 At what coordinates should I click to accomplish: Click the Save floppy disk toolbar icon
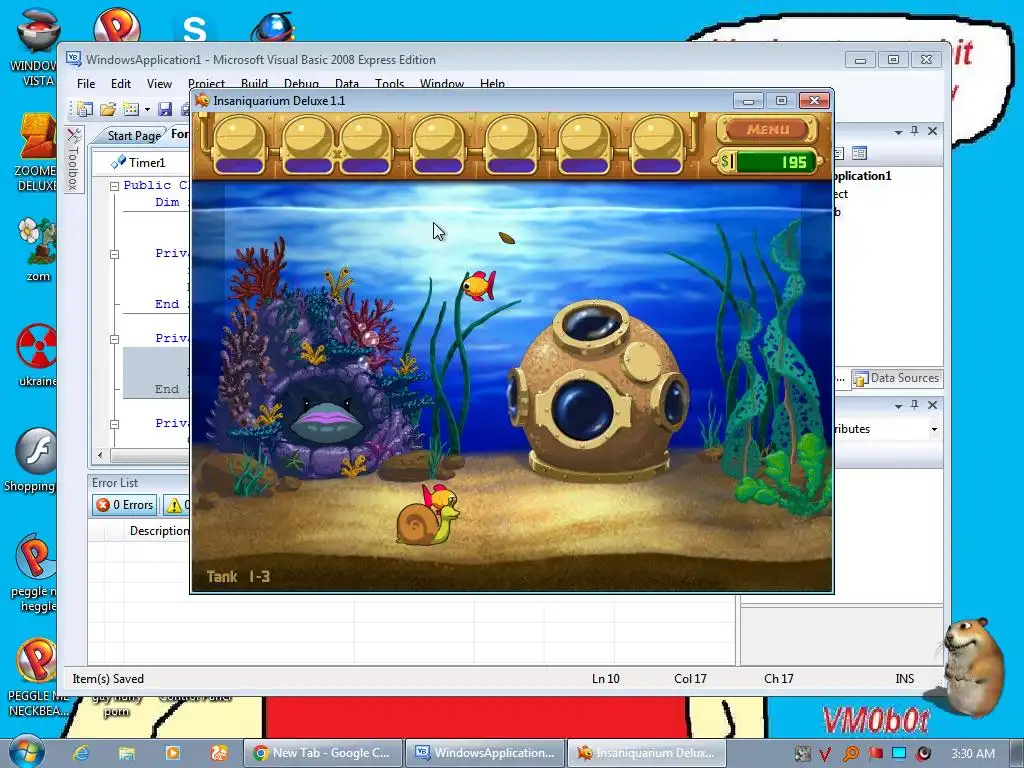[x=165, y=109]
